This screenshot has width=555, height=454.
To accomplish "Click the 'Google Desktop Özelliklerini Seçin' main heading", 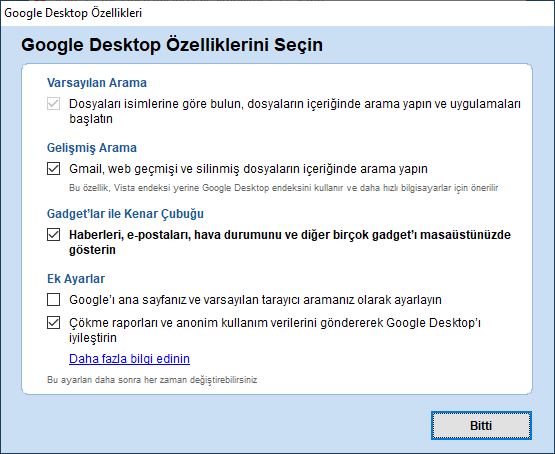I will 172,45.
